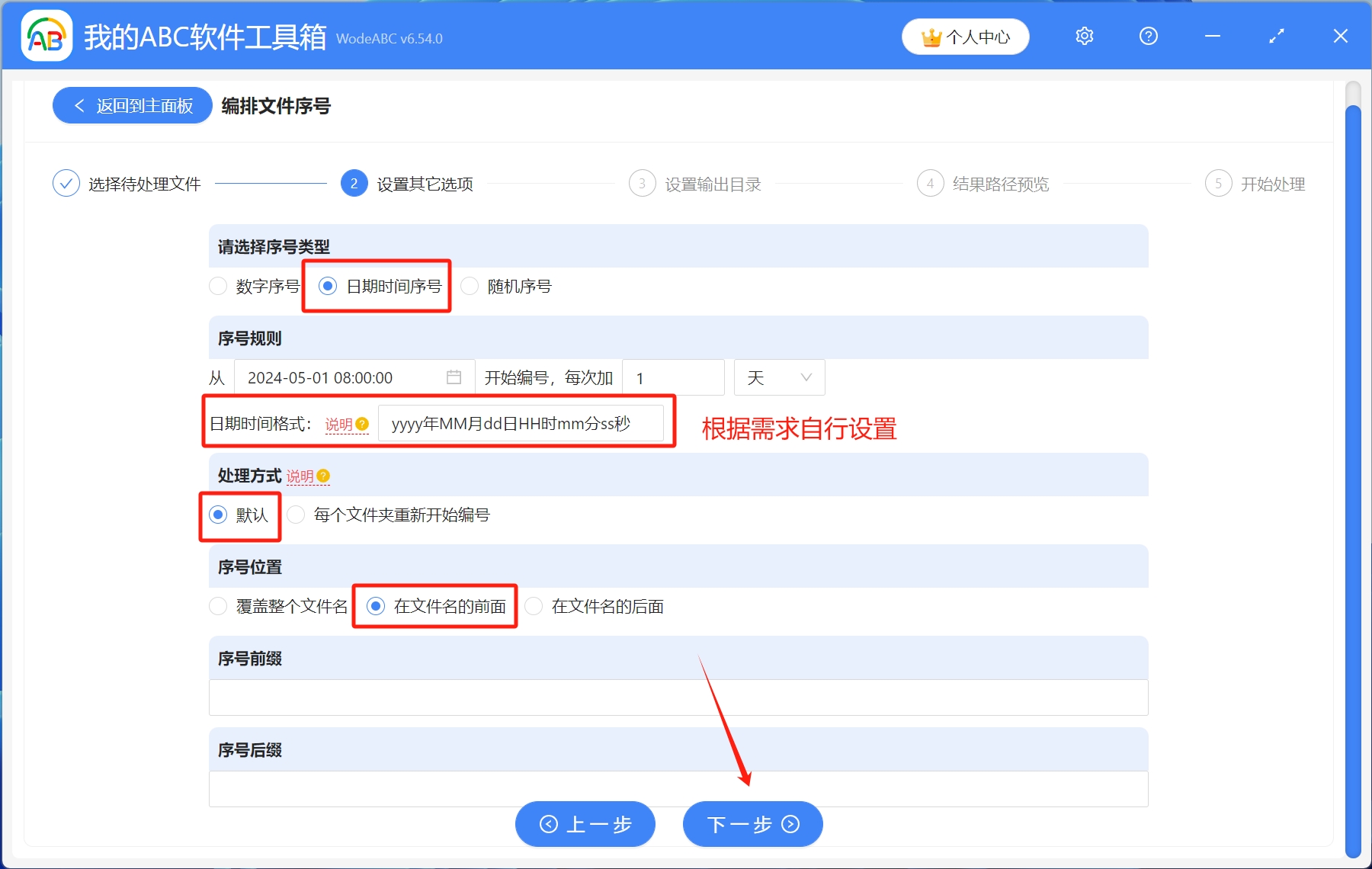Click the fullscreen expand icon in the titlebar

point(1275,36)
